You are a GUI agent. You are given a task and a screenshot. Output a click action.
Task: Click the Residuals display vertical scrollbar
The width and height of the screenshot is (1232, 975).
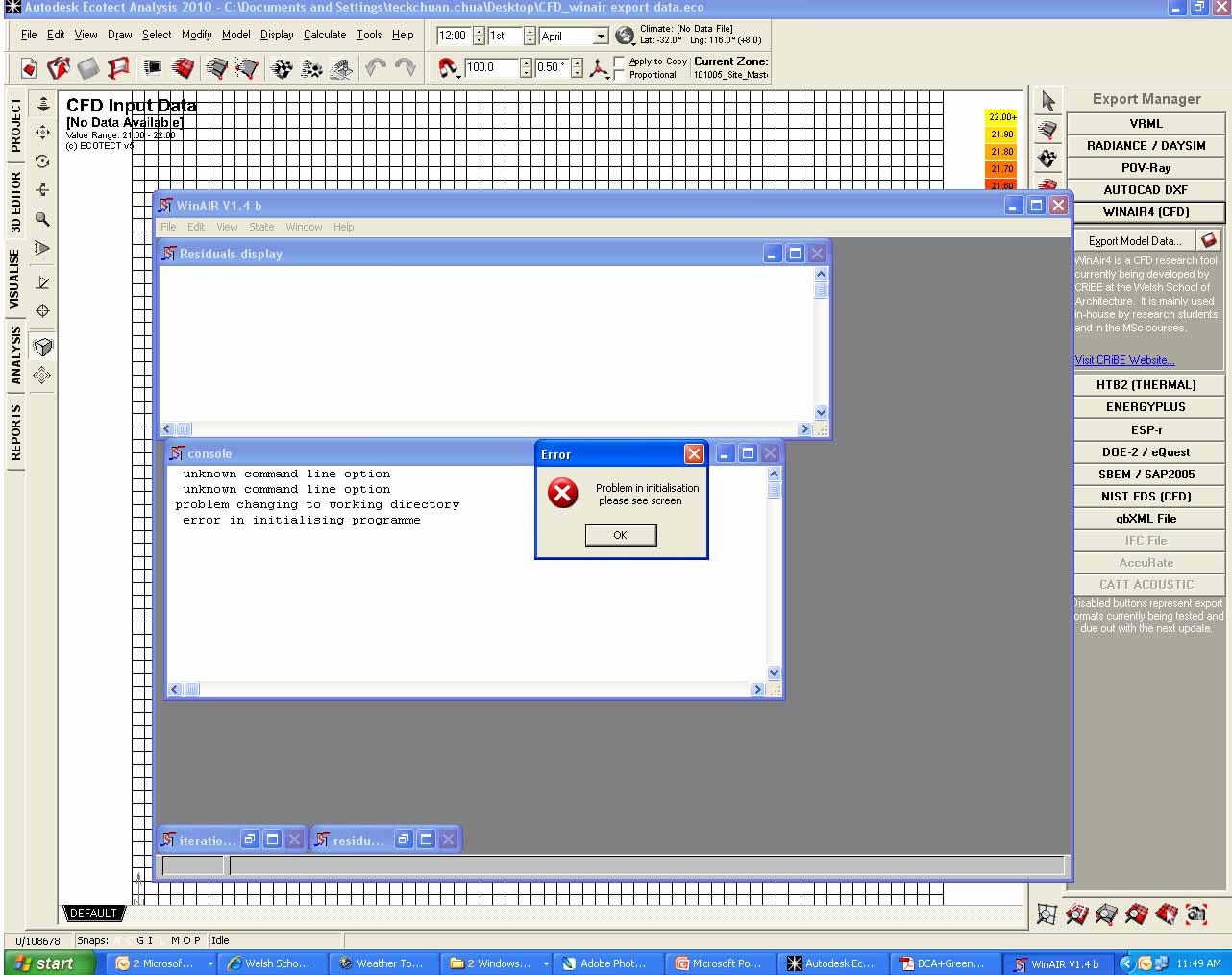821,344
